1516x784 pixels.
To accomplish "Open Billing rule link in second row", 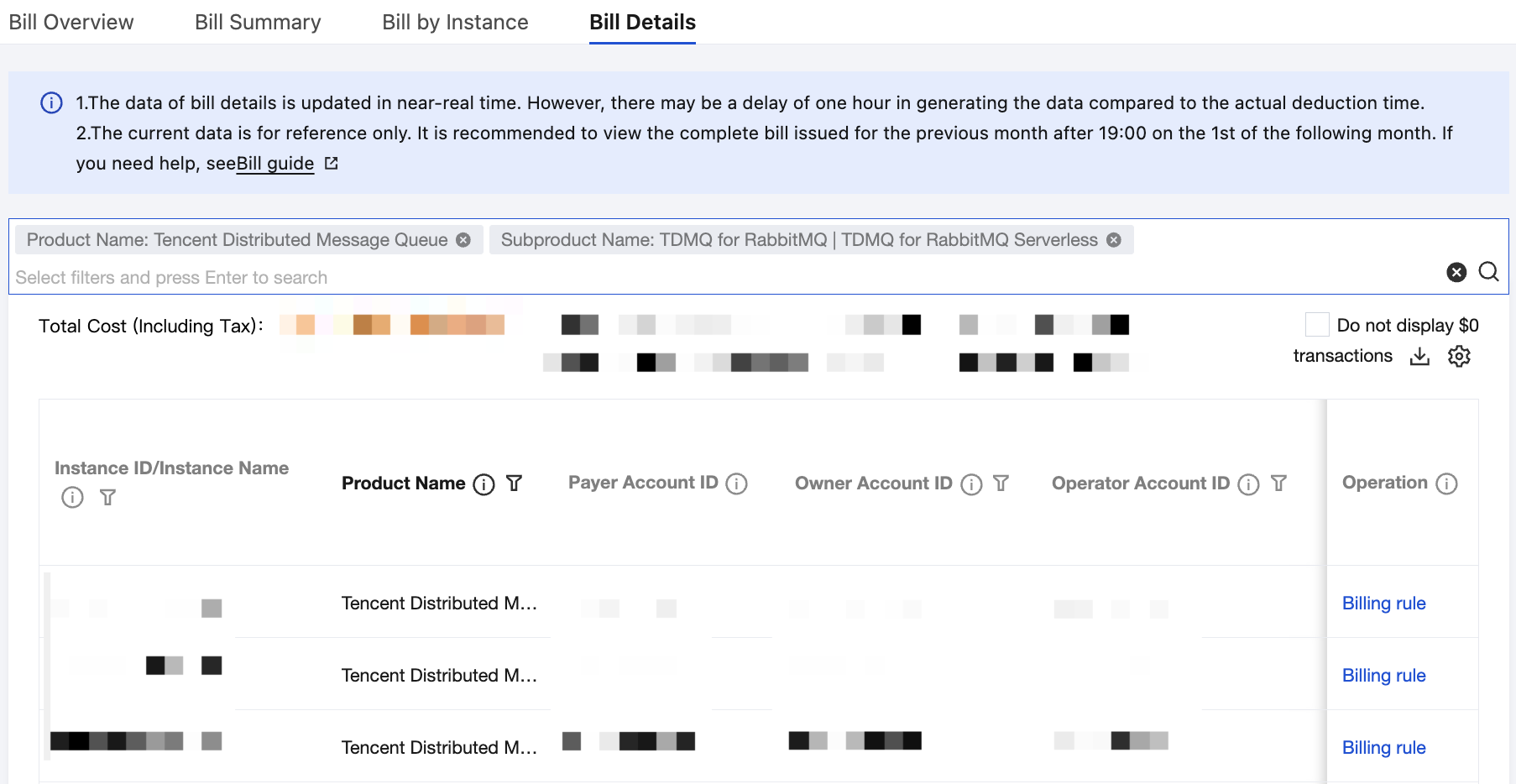I will pyautogui.click(x=1384, y=676).
